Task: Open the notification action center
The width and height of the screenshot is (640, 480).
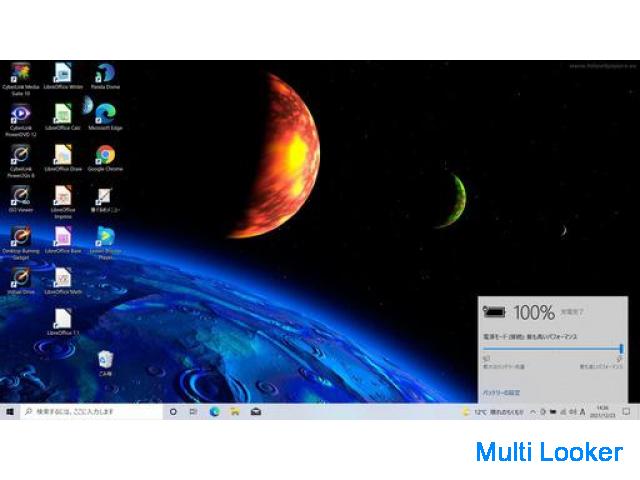Action: [x=626, y=411]
